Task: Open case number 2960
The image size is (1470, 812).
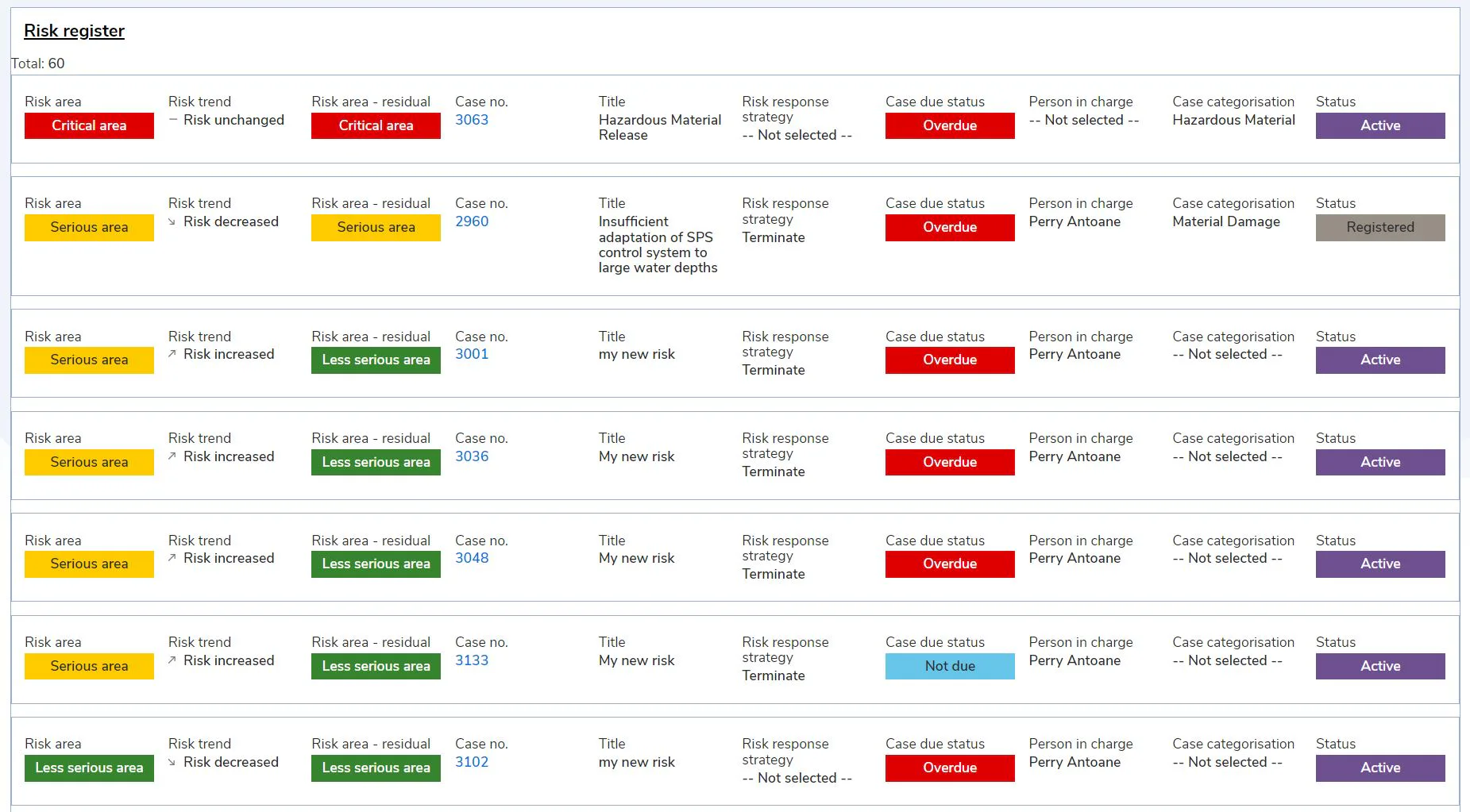Action: click(472, 221)
